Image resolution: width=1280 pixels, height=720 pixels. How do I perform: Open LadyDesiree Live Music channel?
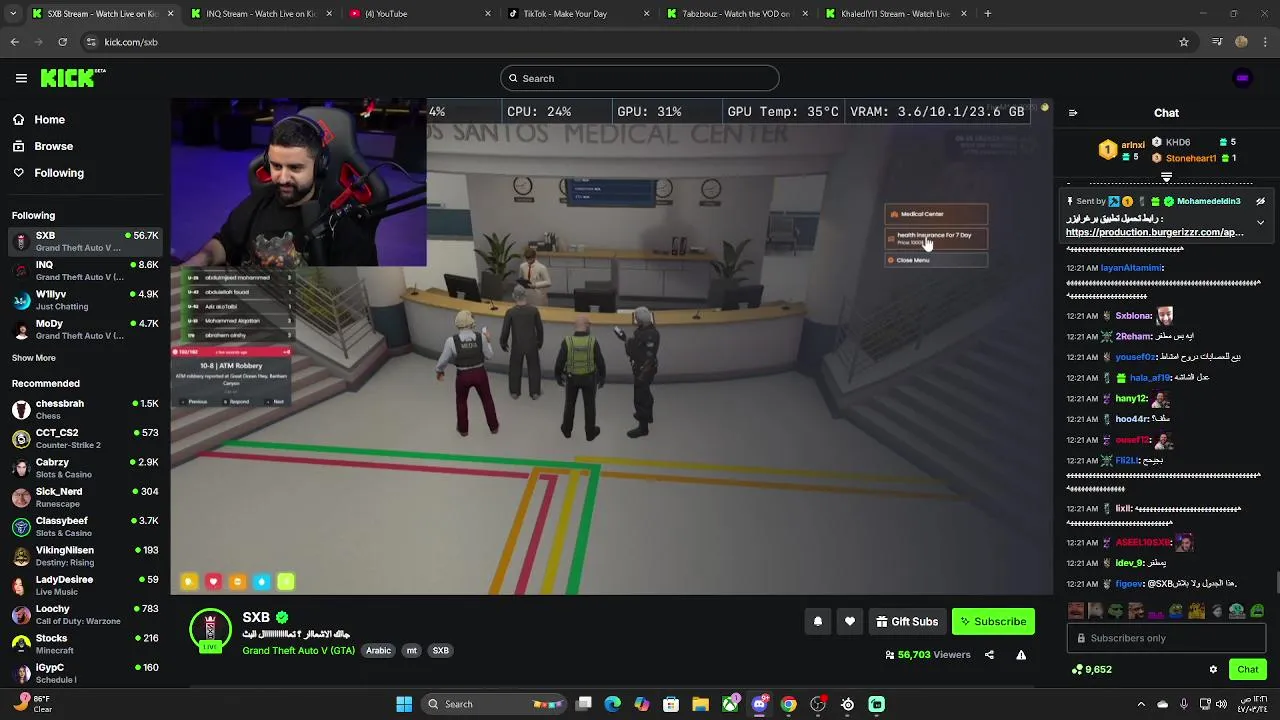(x=85, y=585)
